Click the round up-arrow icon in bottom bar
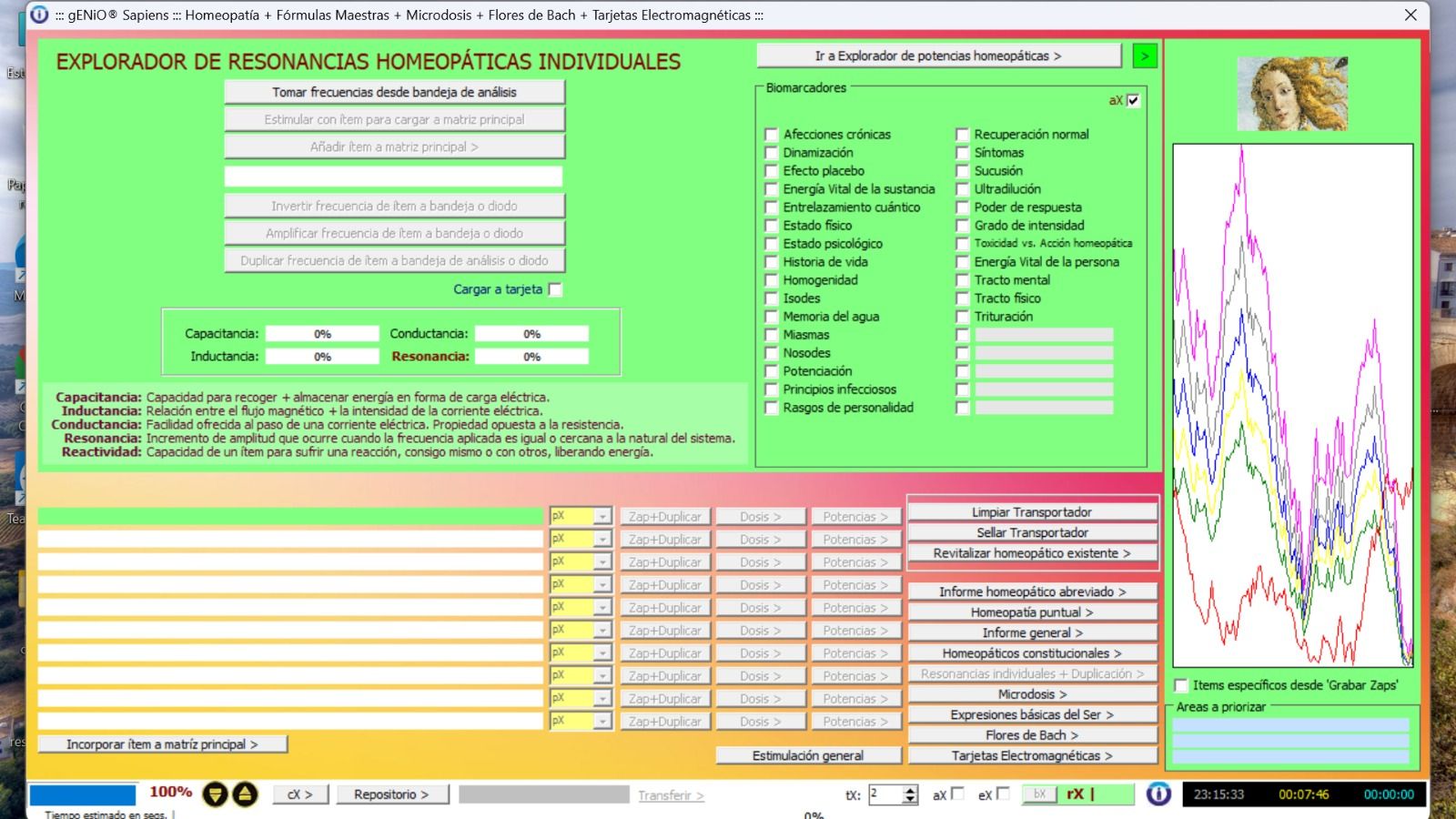This screenshot has width=1456, height=819. [245, 794]
